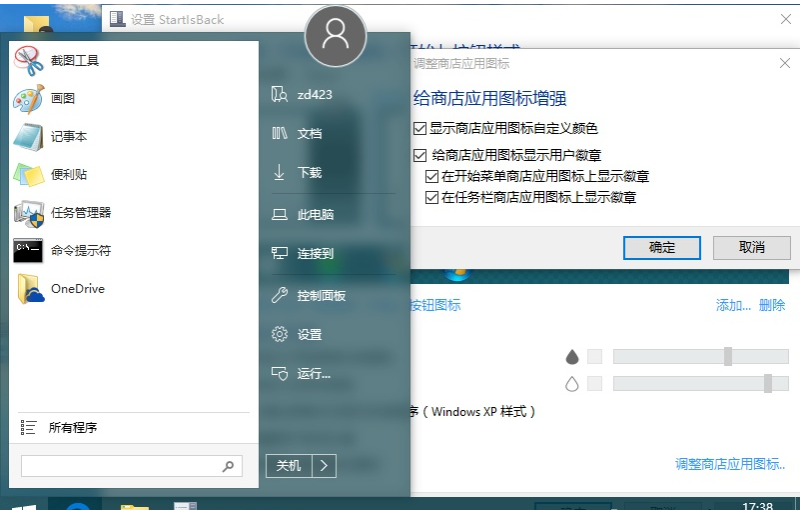Toggle 给商店应用图标显示用户徽章 checkbox
Image resolution: width=812 pixels, height=510 pixels.
pos(420,155)
